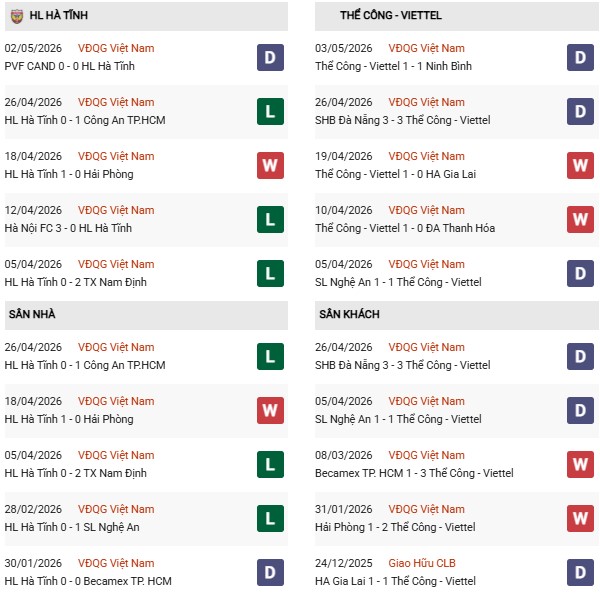Click the W badge for HA Gia Lai 1-0 match

tap(580, 166)
